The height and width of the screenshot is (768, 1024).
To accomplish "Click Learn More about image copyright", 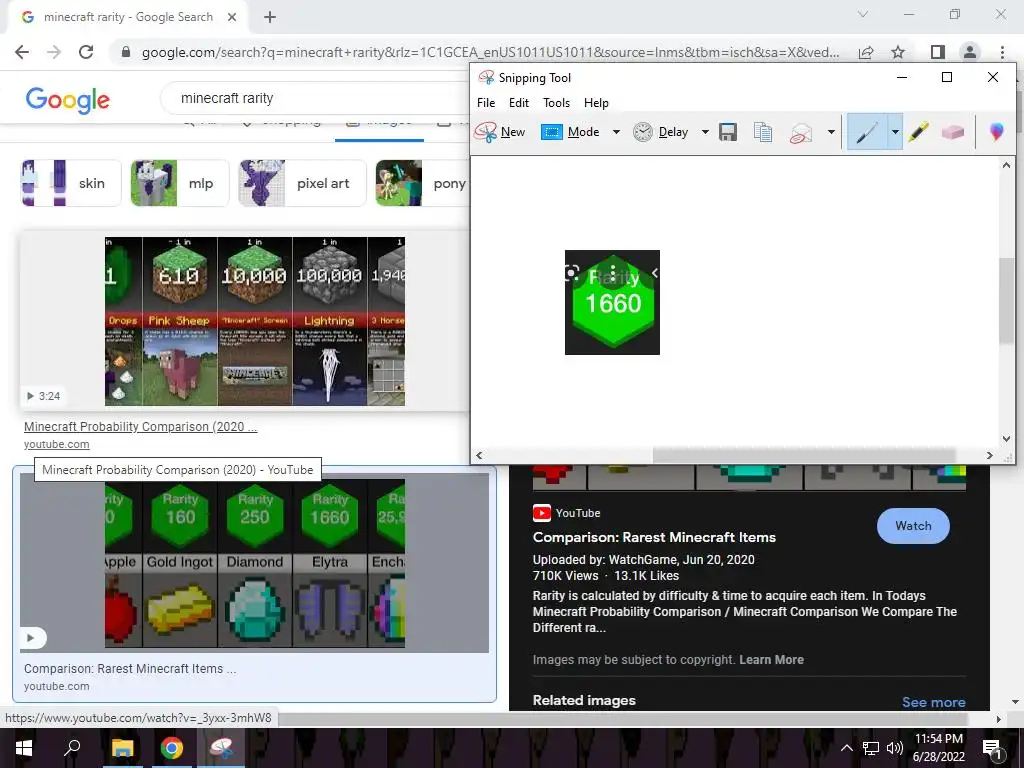I will (x=771, y=660).
